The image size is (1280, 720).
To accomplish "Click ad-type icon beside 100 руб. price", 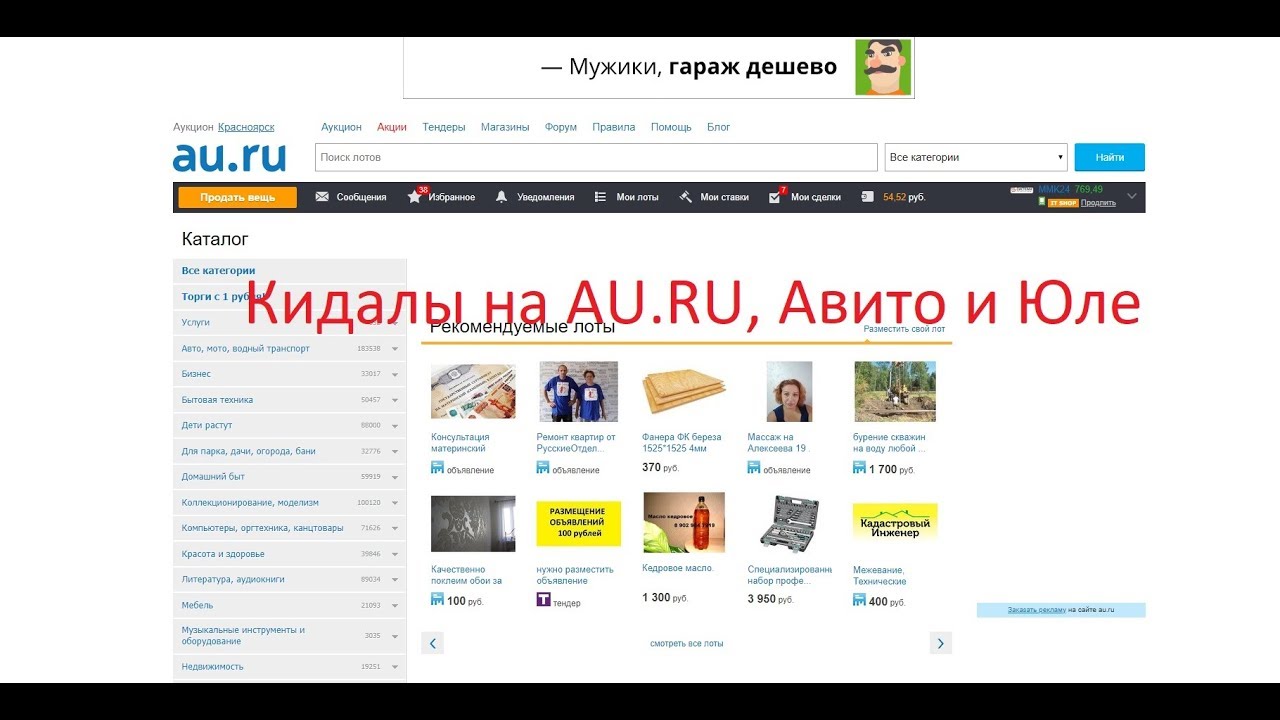I will (437, 600).
